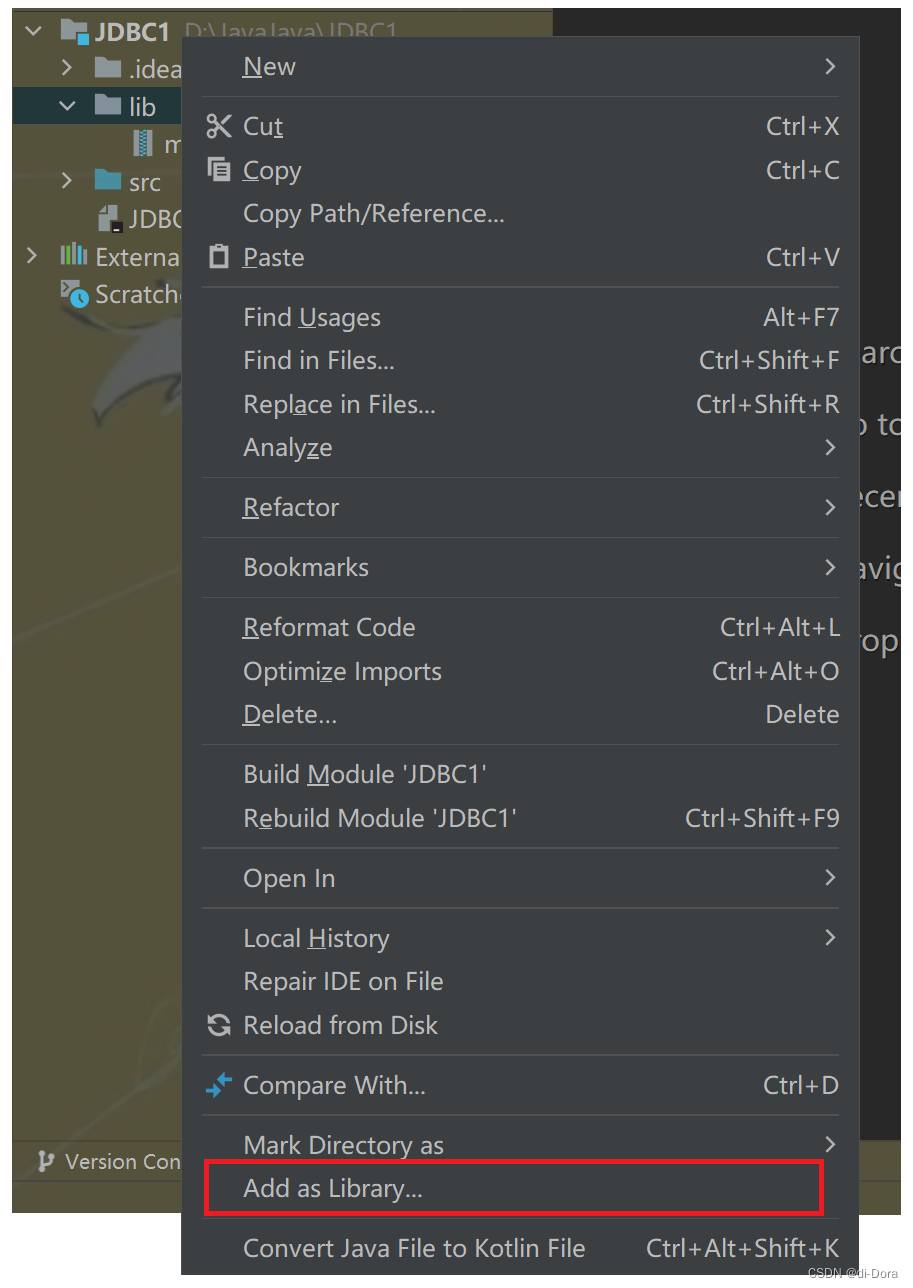
Task: Expand the .idea folder in the tree
Action: pos(66,68)
